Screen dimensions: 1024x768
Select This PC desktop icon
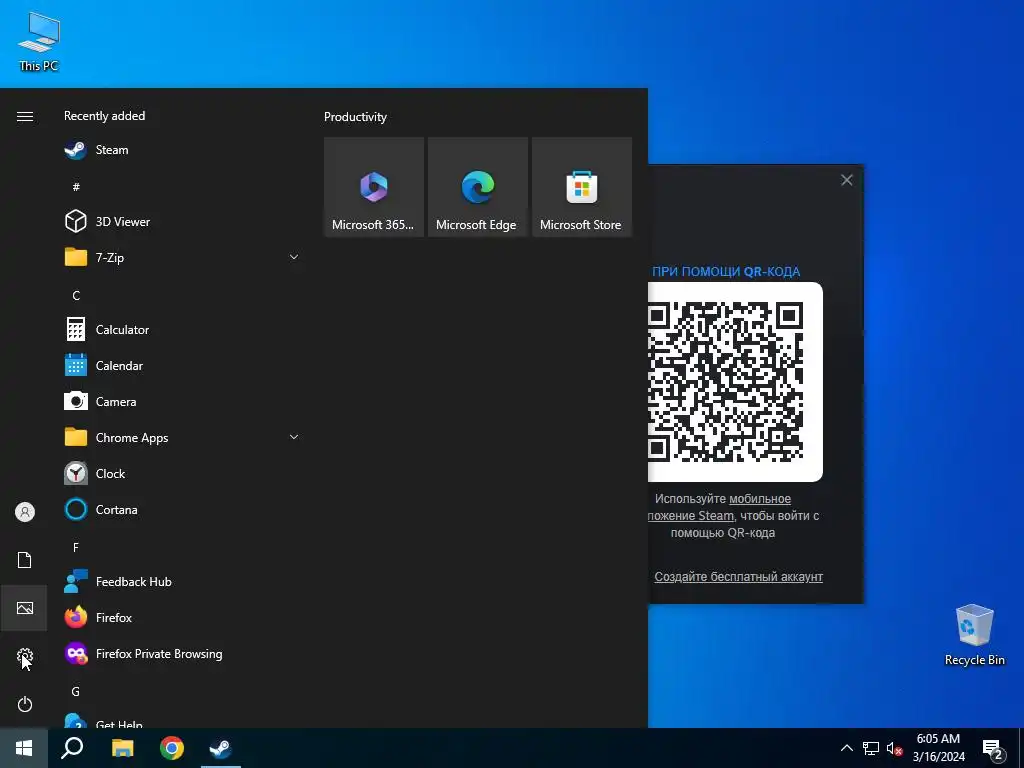click(39, 42)
